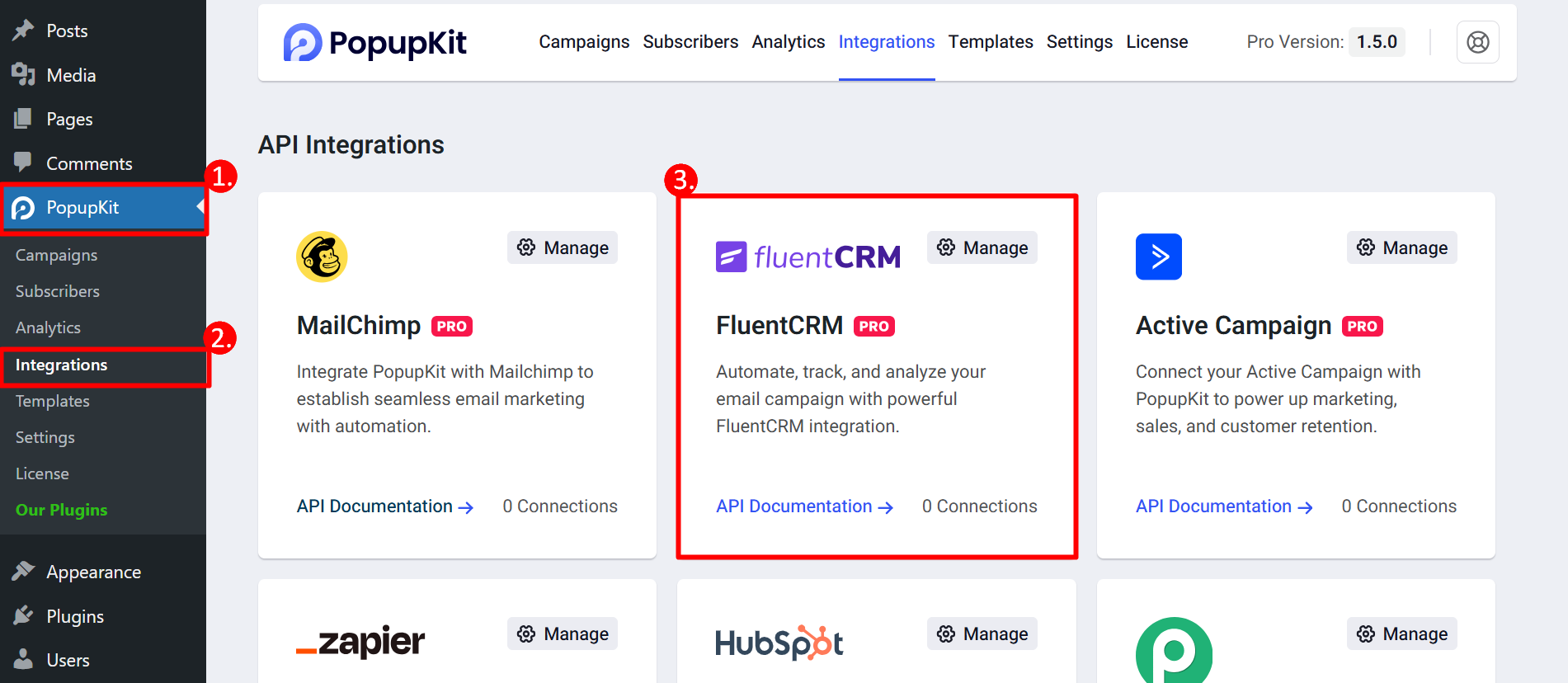Open Templates tab in top navigation
The image size is (1568, 683).
[990, 42]
